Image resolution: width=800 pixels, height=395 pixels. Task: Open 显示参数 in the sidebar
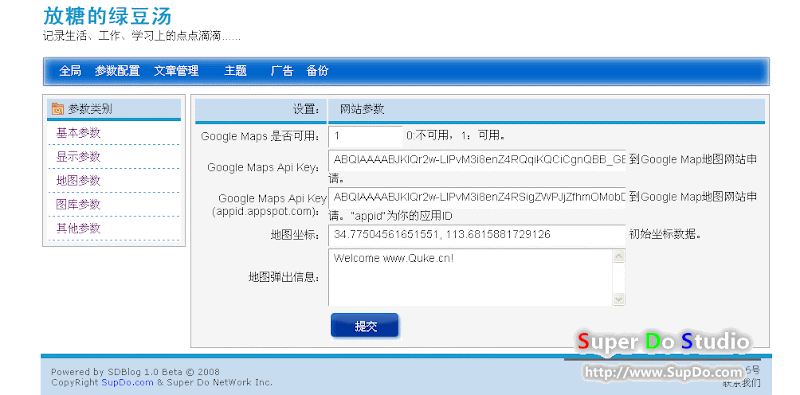(78, 157)
